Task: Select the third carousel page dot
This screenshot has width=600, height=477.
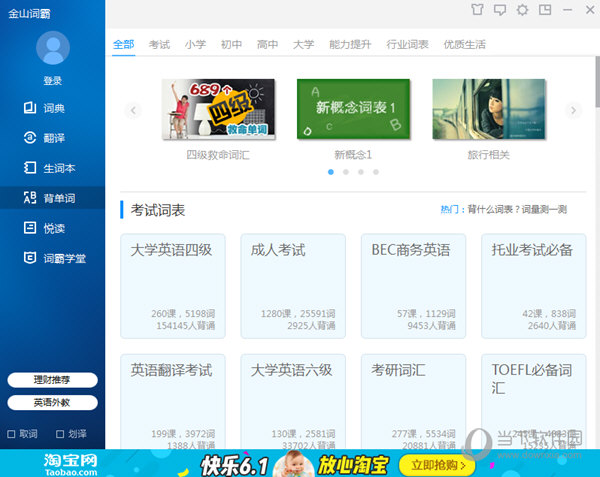Action: click(361, 172)
